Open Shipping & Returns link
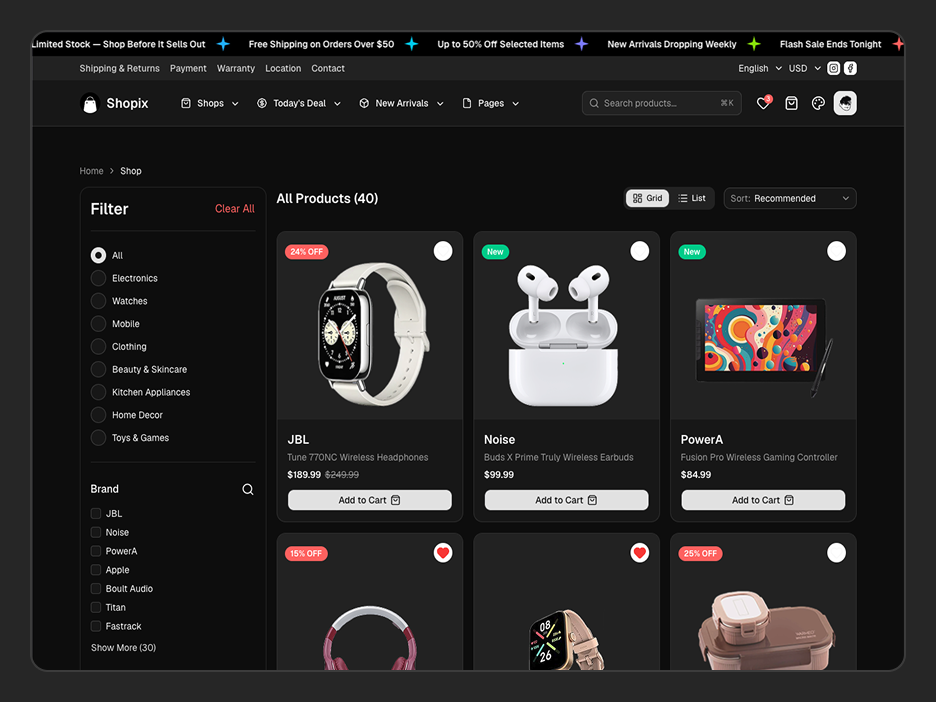This screenshot has width=936, height=702. coord(119,68)
